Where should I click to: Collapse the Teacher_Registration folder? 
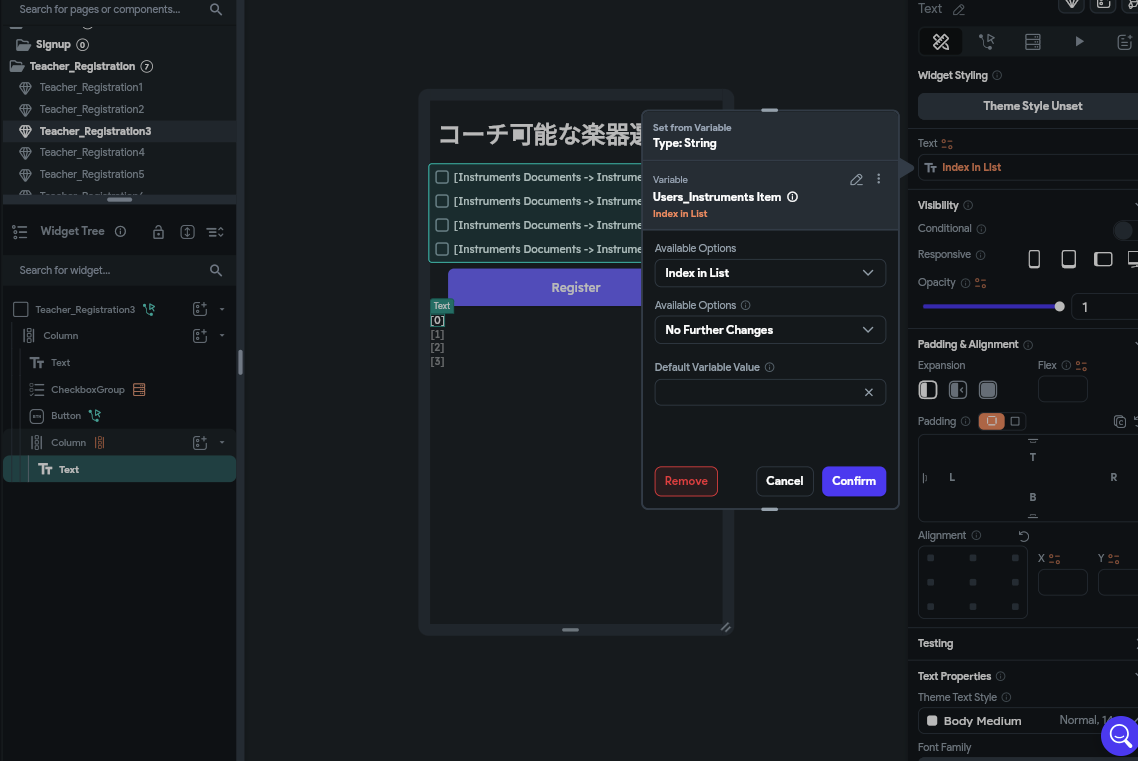(17, 66)
